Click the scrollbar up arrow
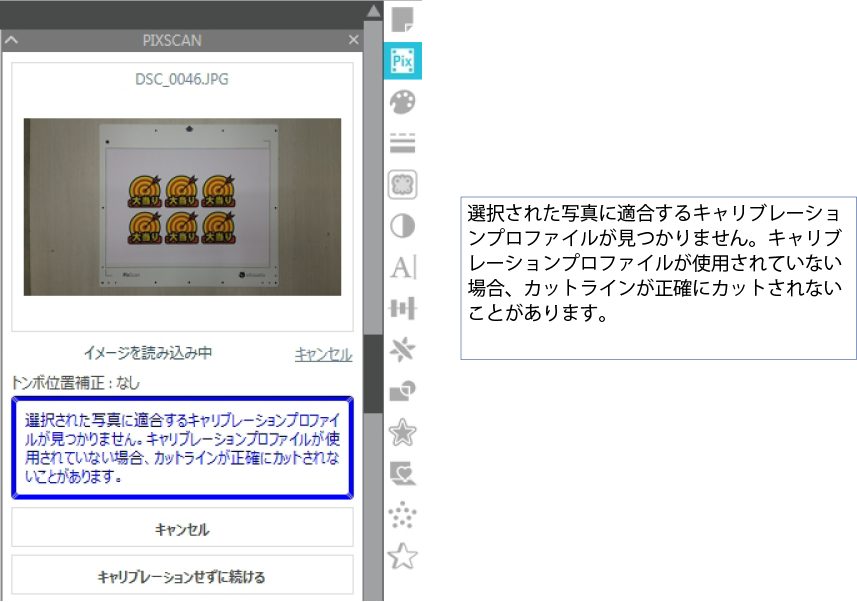The height and width of the screenshot is (602, 857). pyautogui.click(x=373, y=10)
